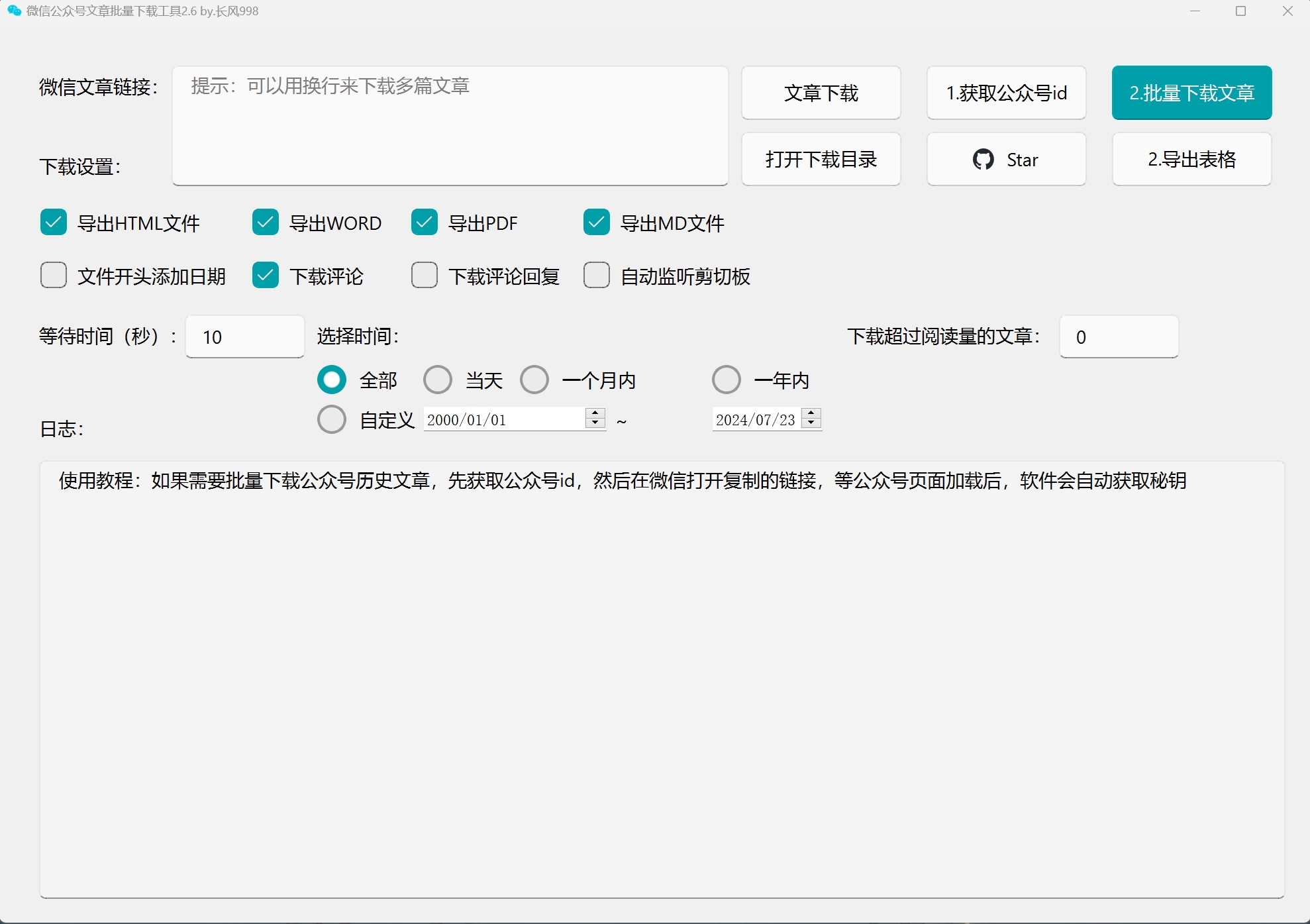Click the 文章下载 button
1310x924 pixels.
tap(821, 93)
